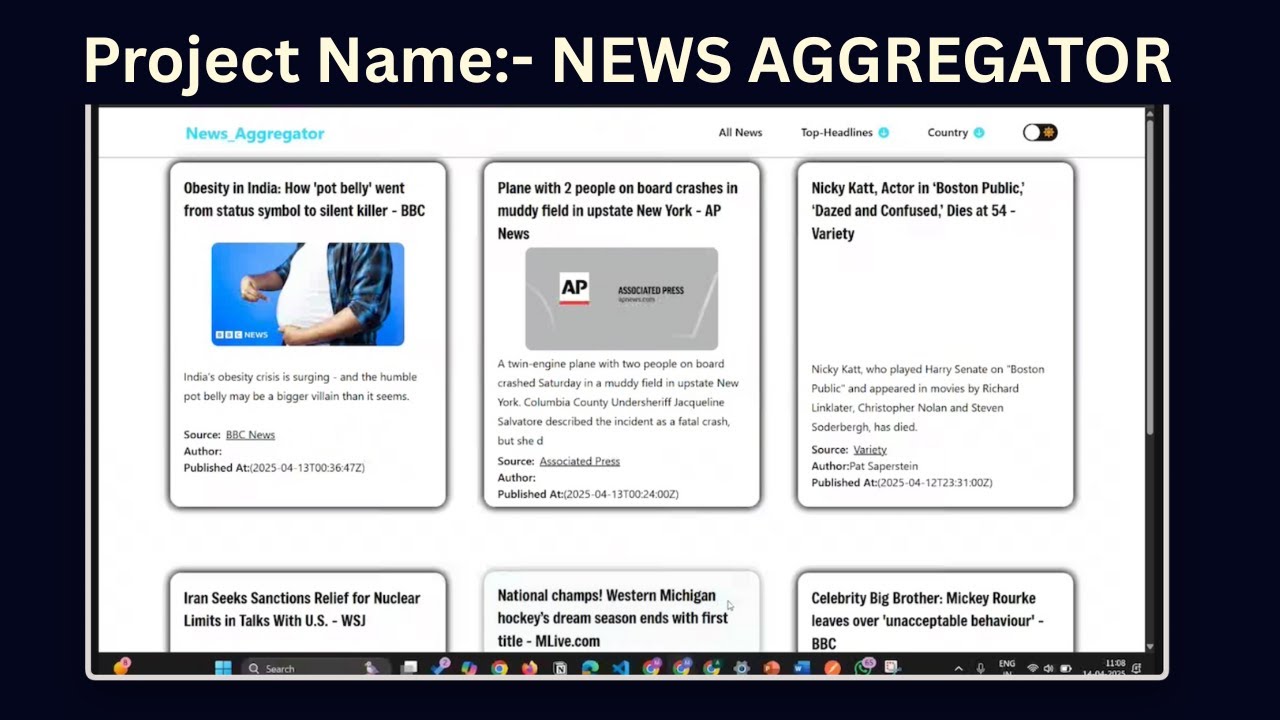The height and width of the screenshot is (720, 1280).
Task: Open Microsoft Word from the taskbar
Action: (802, 667)
